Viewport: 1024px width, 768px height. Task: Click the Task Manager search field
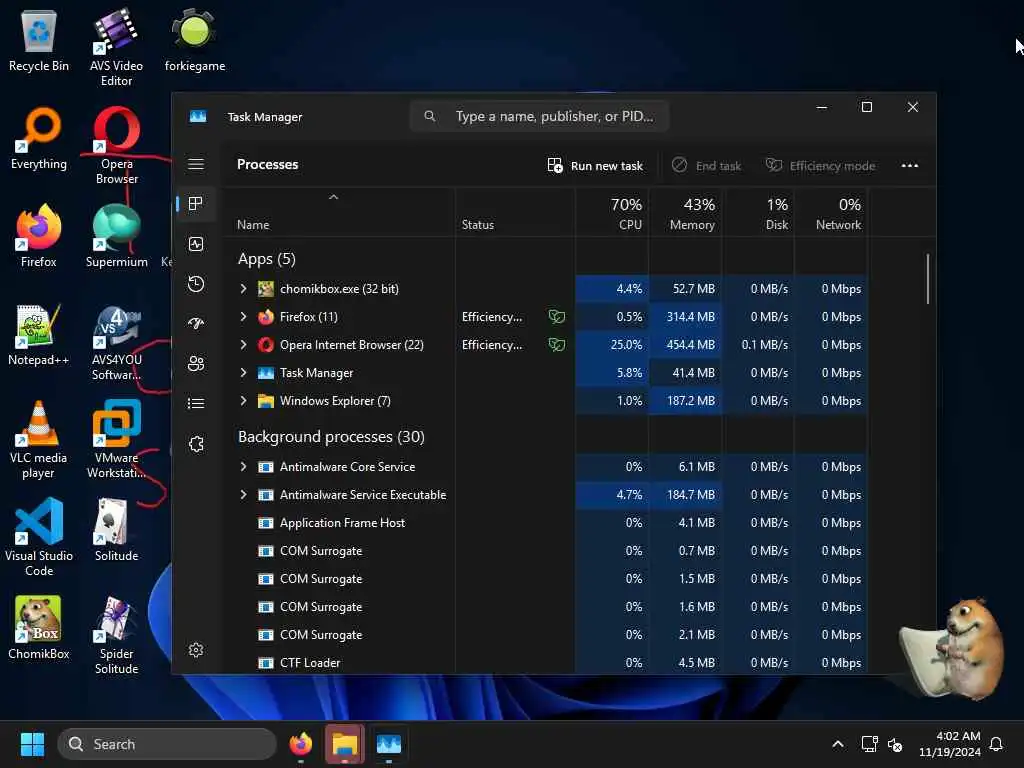click(x=539, y=116)
